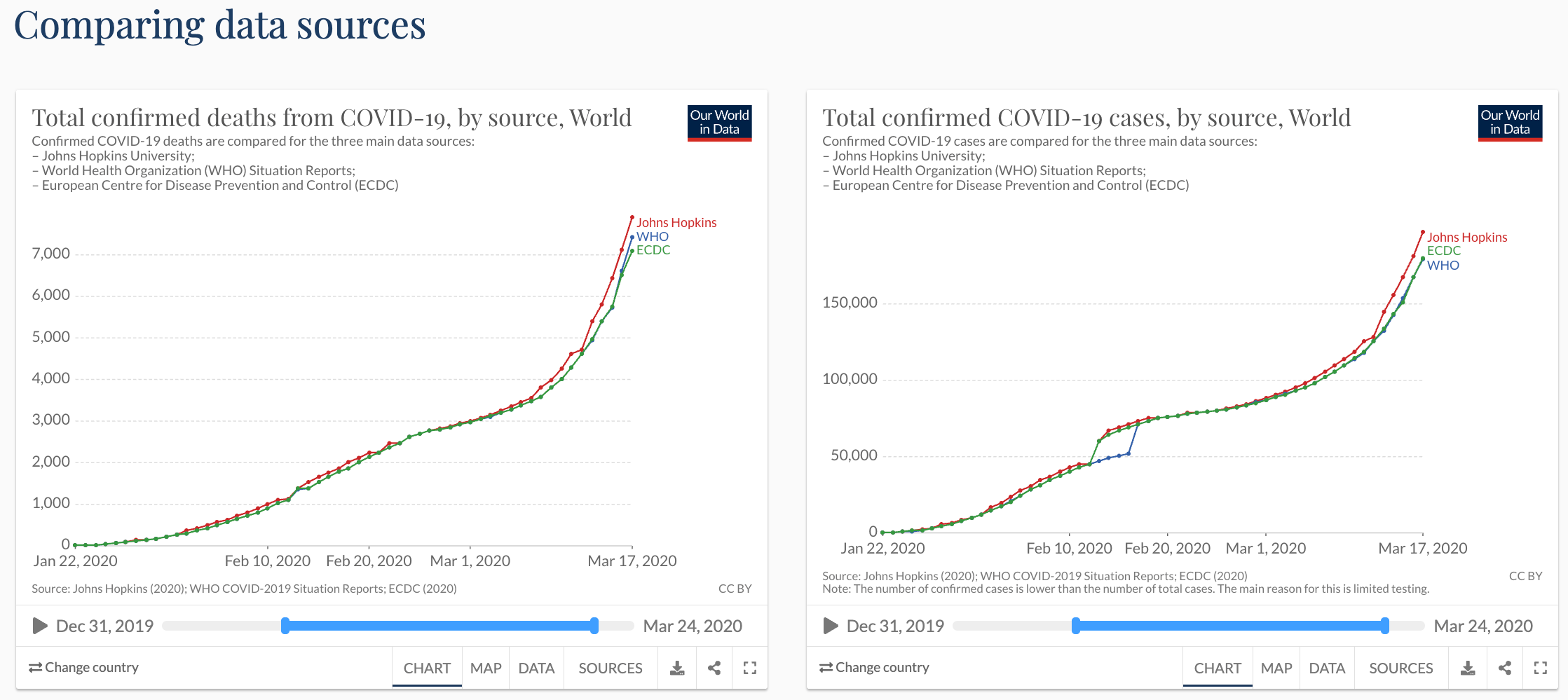
Task: Download the deaths chart image
Action: [676, 668]
